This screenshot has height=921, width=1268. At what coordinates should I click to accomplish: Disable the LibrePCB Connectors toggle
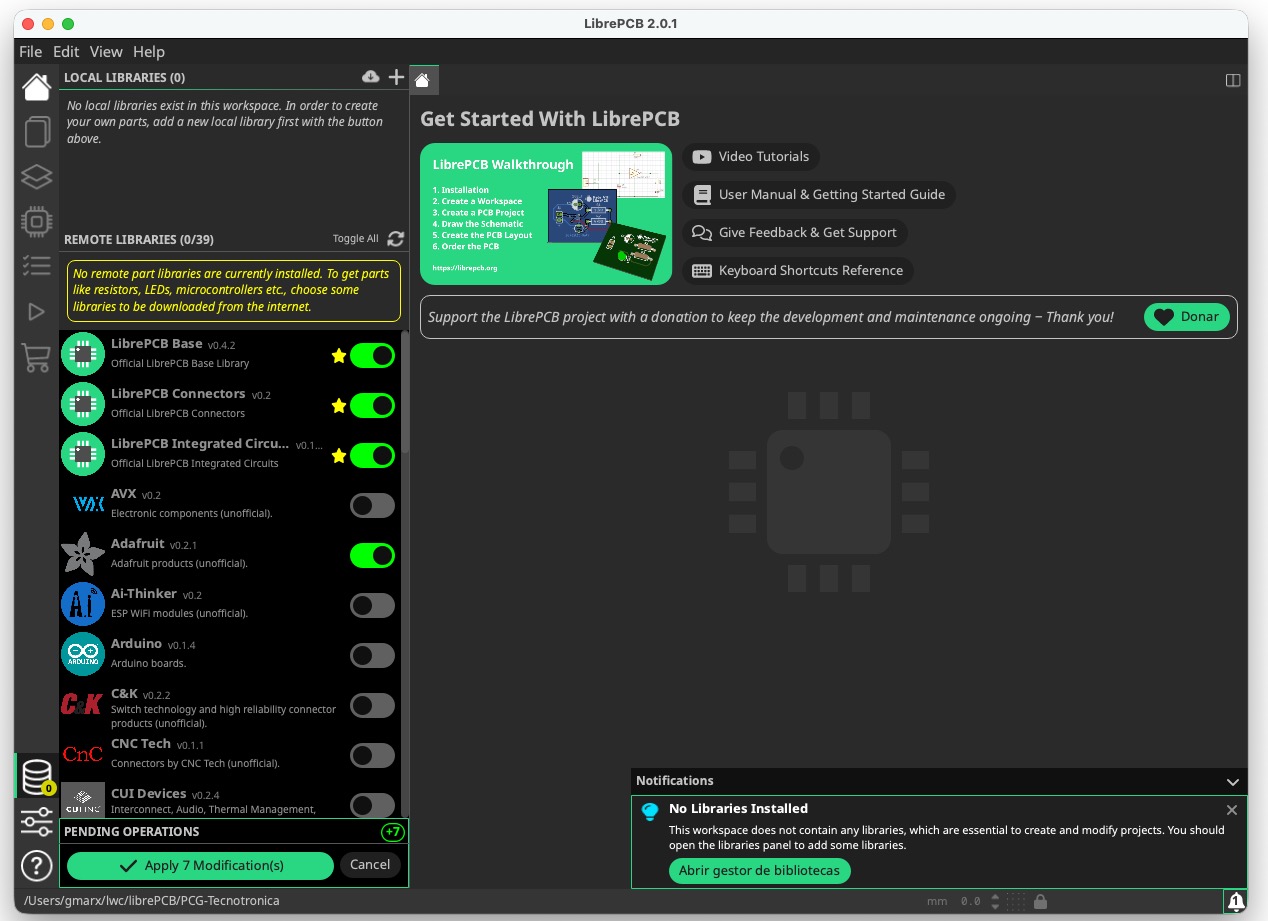click(x=372, y=405)
